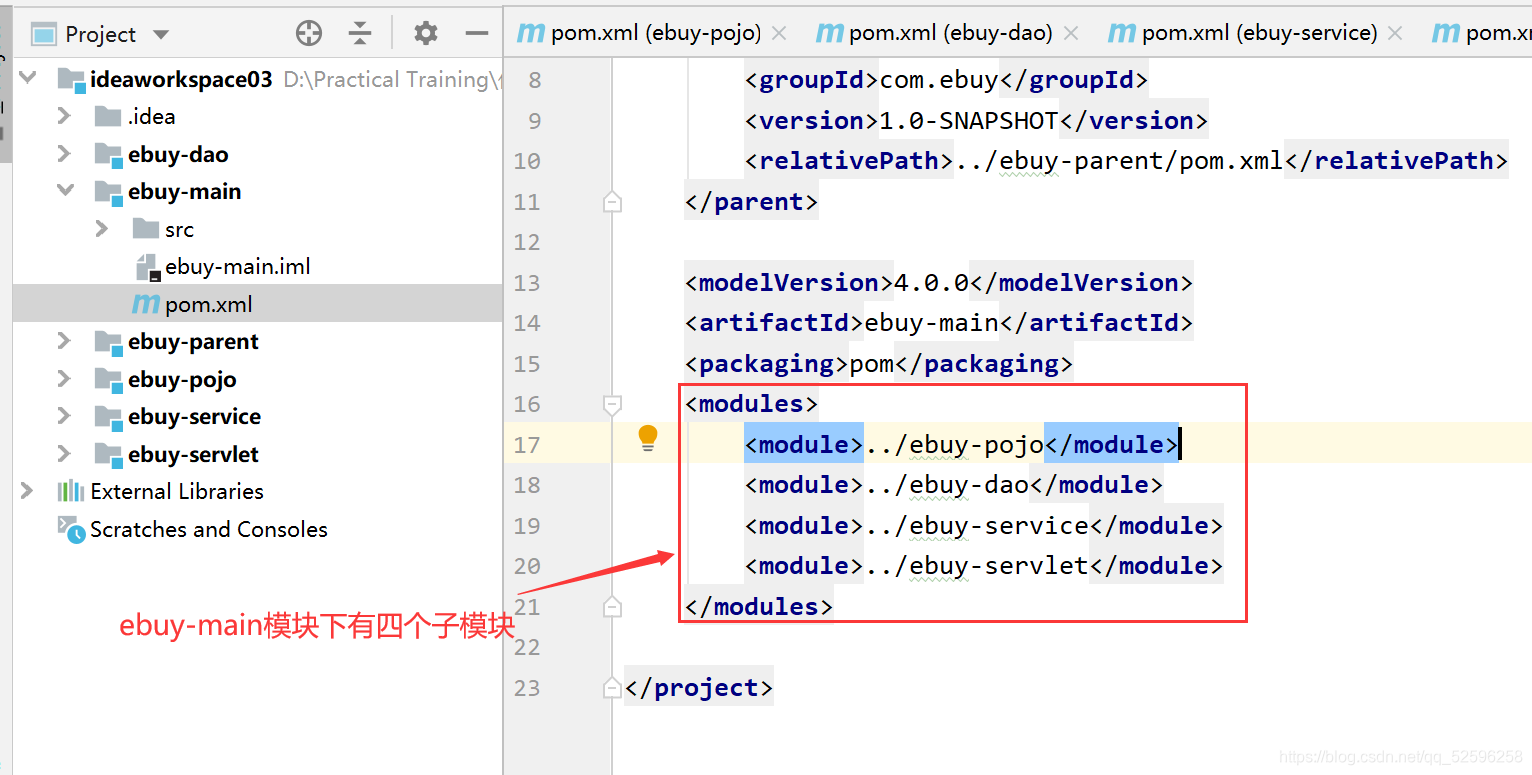The image size is (1532, 775).
Task: Fold the parent tag at line 11
Action: tap(612, 202)
